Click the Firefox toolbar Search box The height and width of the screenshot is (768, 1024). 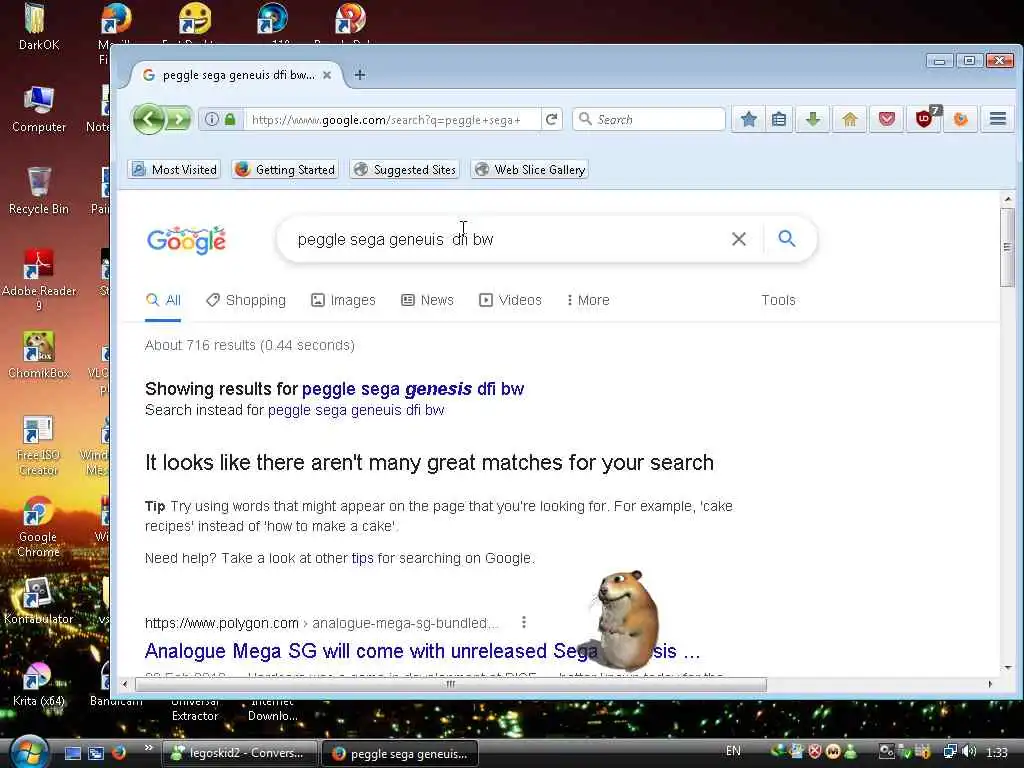[x=649, y=120]
